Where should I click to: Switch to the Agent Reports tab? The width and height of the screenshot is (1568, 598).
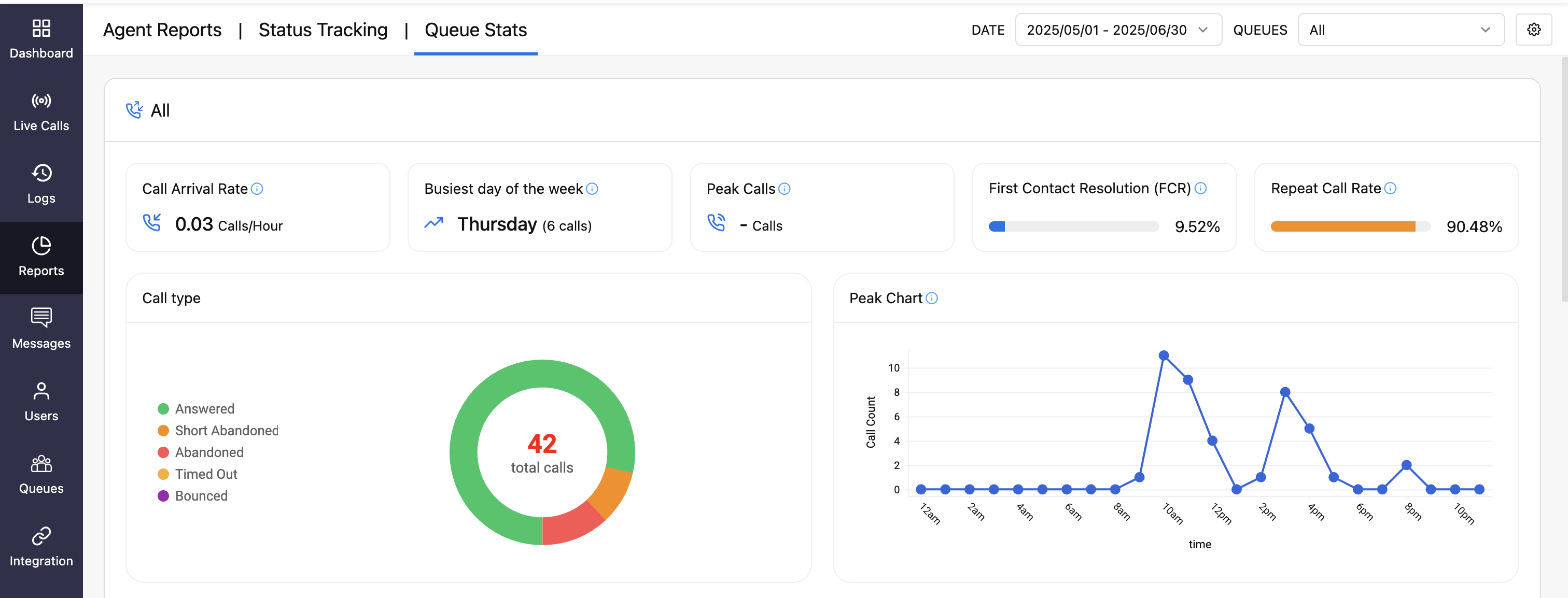pos(162,30)
